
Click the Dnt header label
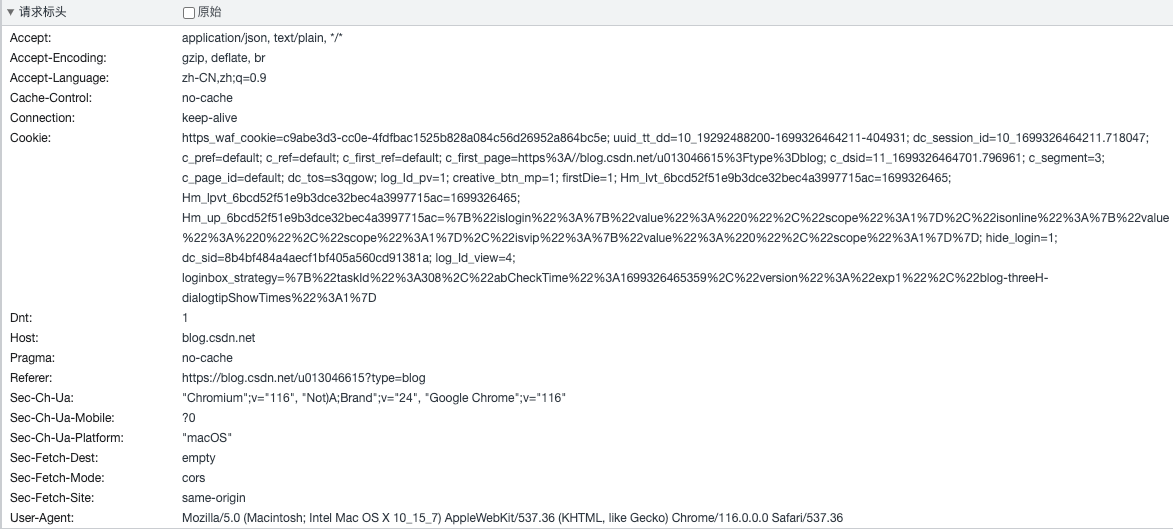(x=21, y=318)
